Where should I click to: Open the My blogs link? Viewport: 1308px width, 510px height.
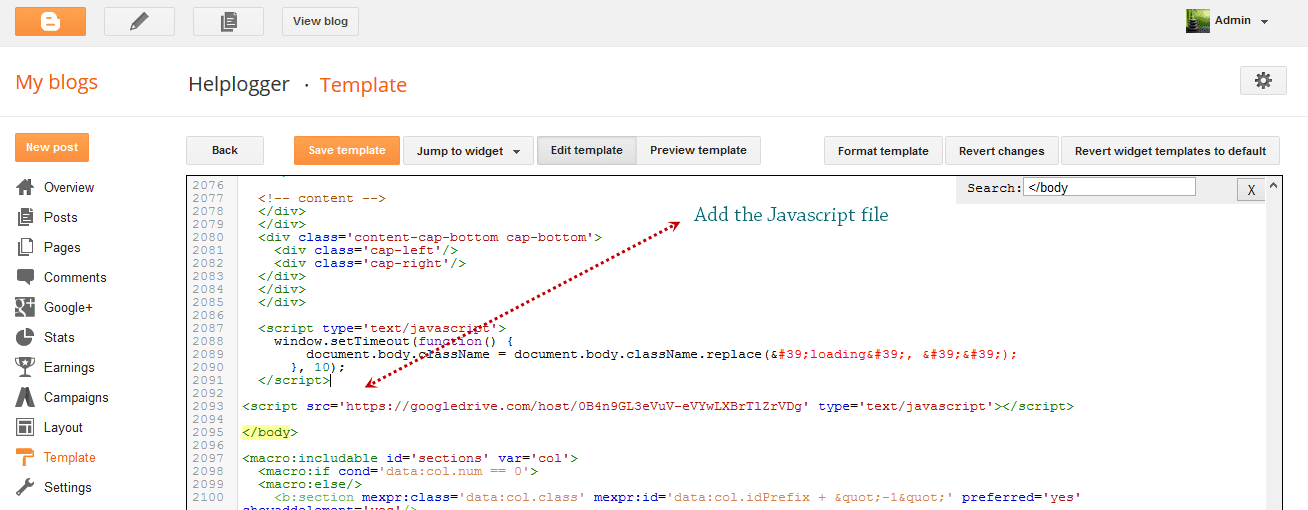(57, 82)
